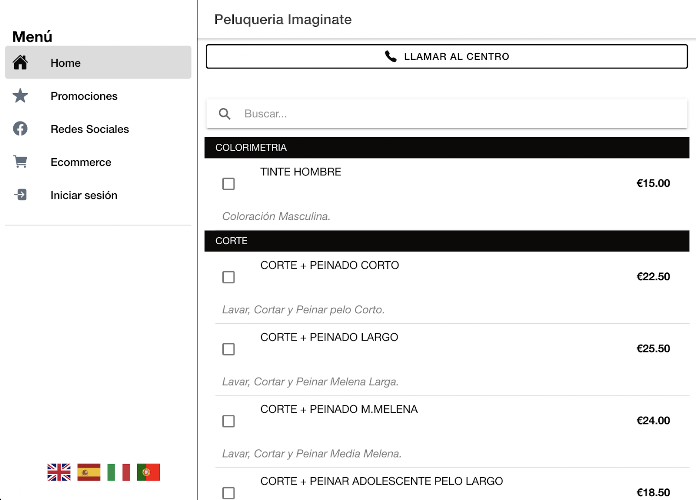Switch language with the UK flag
This screenshot has height=500, width=696.
tap(59, 472)
